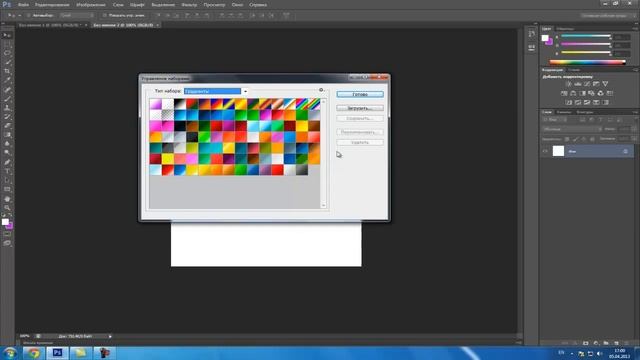Toggle show transform controls checkbox
640x360 pixels.
104,16
